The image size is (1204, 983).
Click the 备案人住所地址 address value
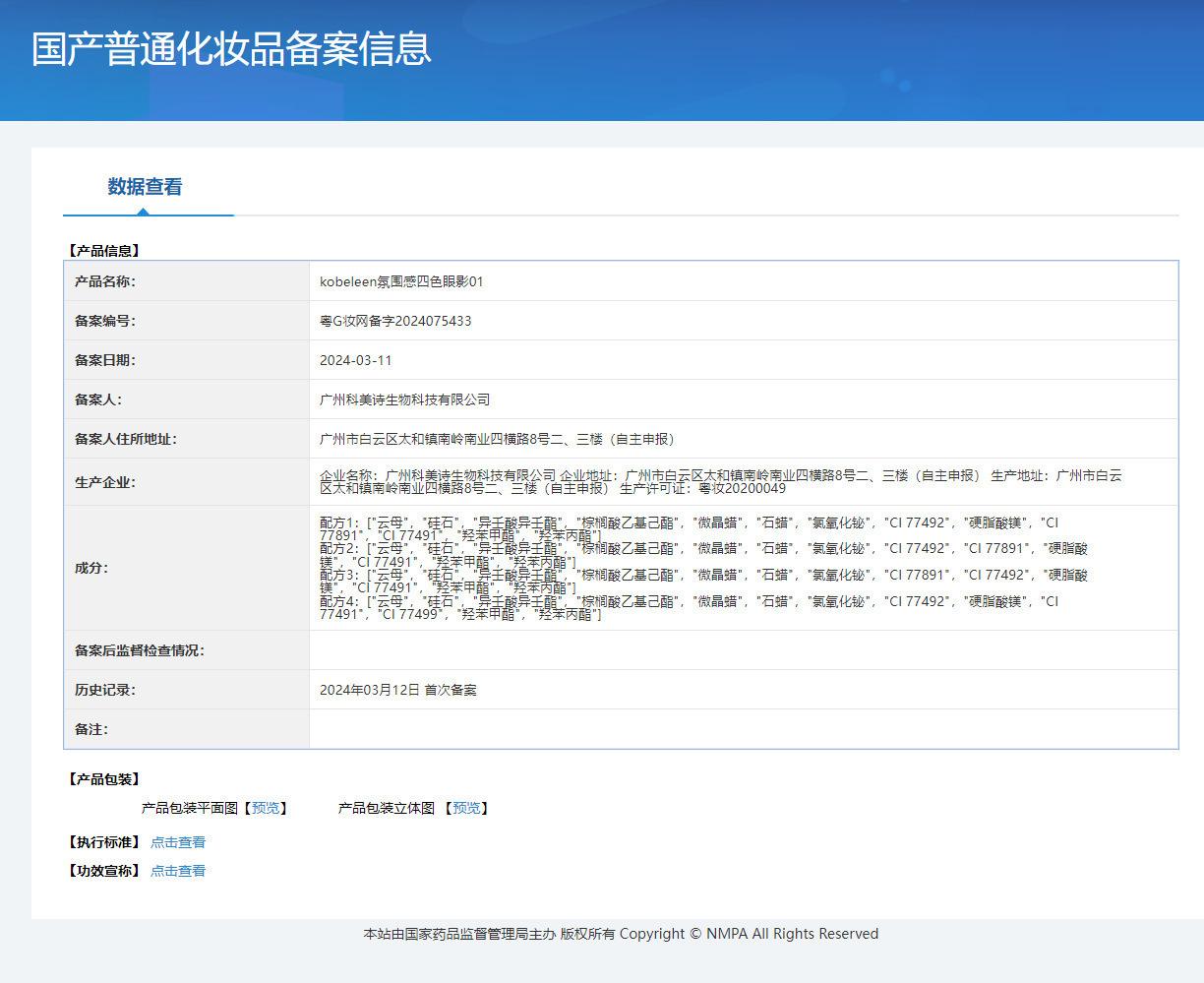499,439
